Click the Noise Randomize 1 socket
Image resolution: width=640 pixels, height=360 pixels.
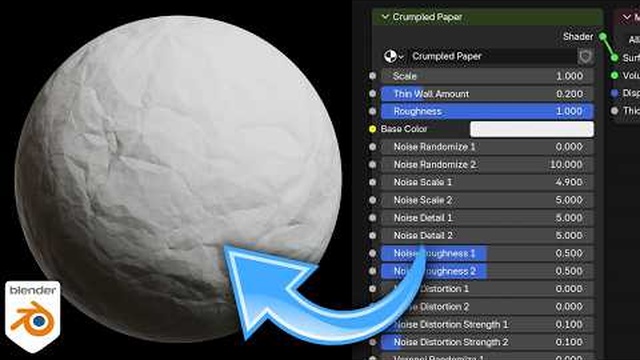[372, 147]
